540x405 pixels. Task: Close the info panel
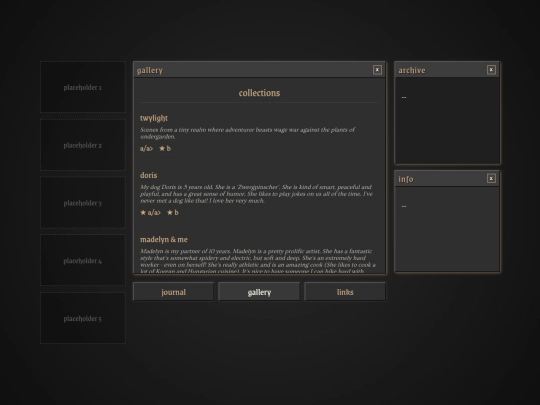(491, 178)
